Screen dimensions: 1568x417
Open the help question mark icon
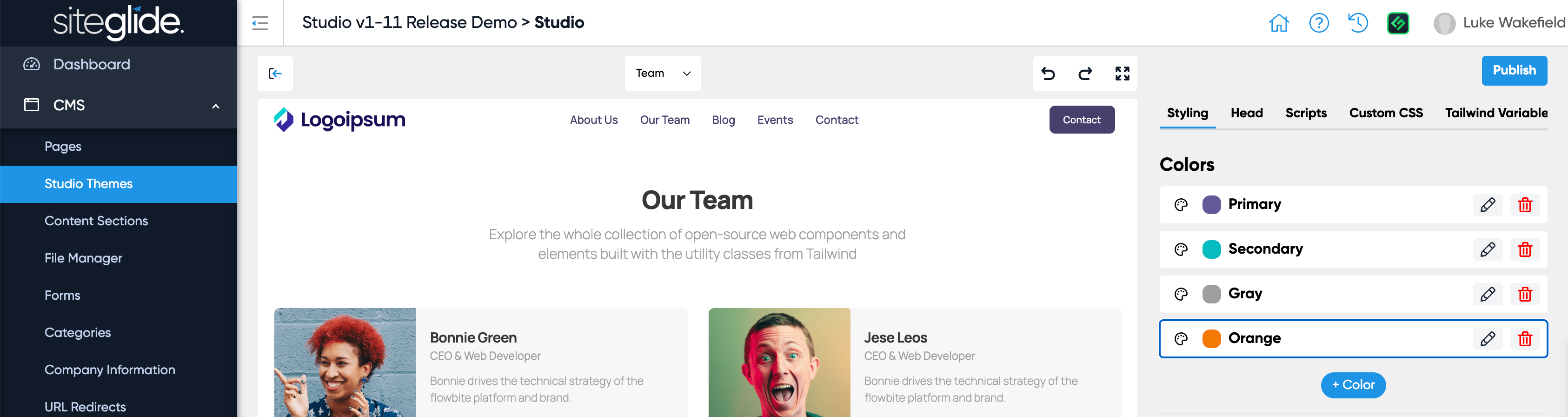click(x=1318, y=23)
